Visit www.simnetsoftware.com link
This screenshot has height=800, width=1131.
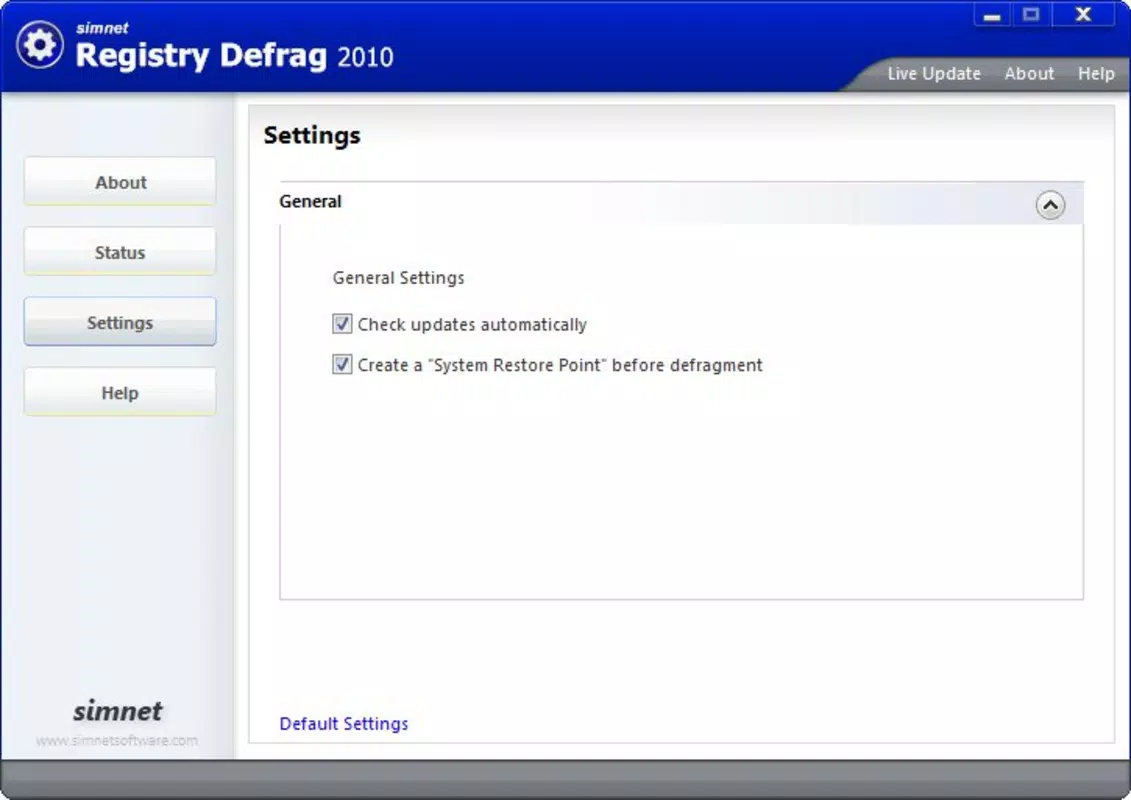117,740
